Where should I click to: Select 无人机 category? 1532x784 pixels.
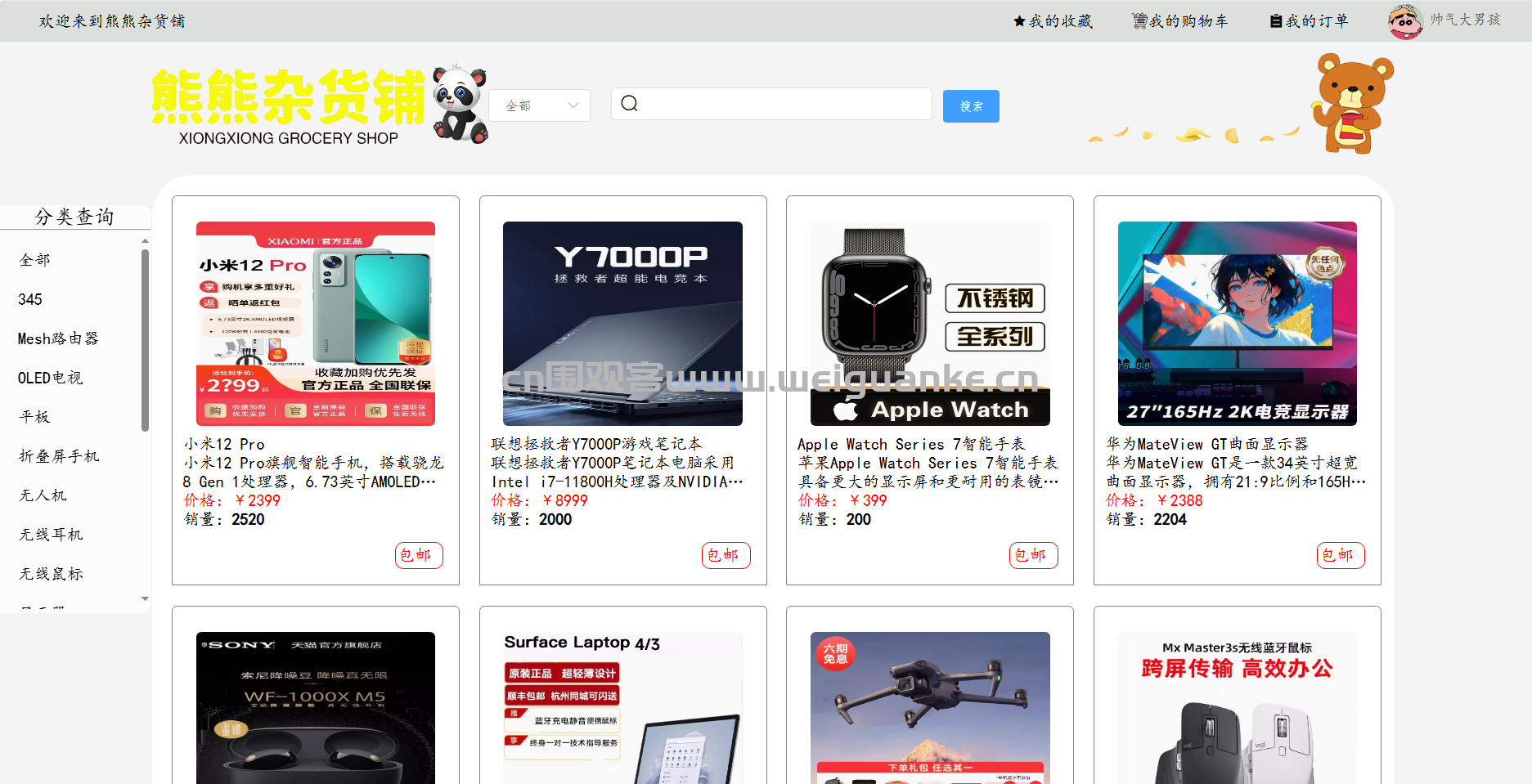[x=43, y=495]
